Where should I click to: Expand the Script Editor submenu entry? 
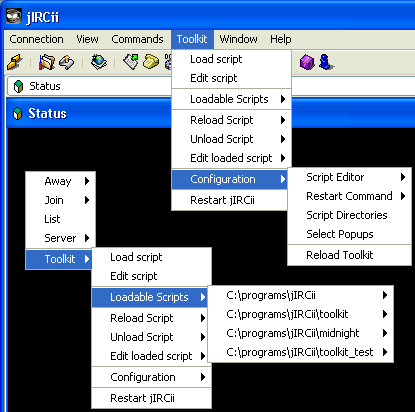click(349, 177)
